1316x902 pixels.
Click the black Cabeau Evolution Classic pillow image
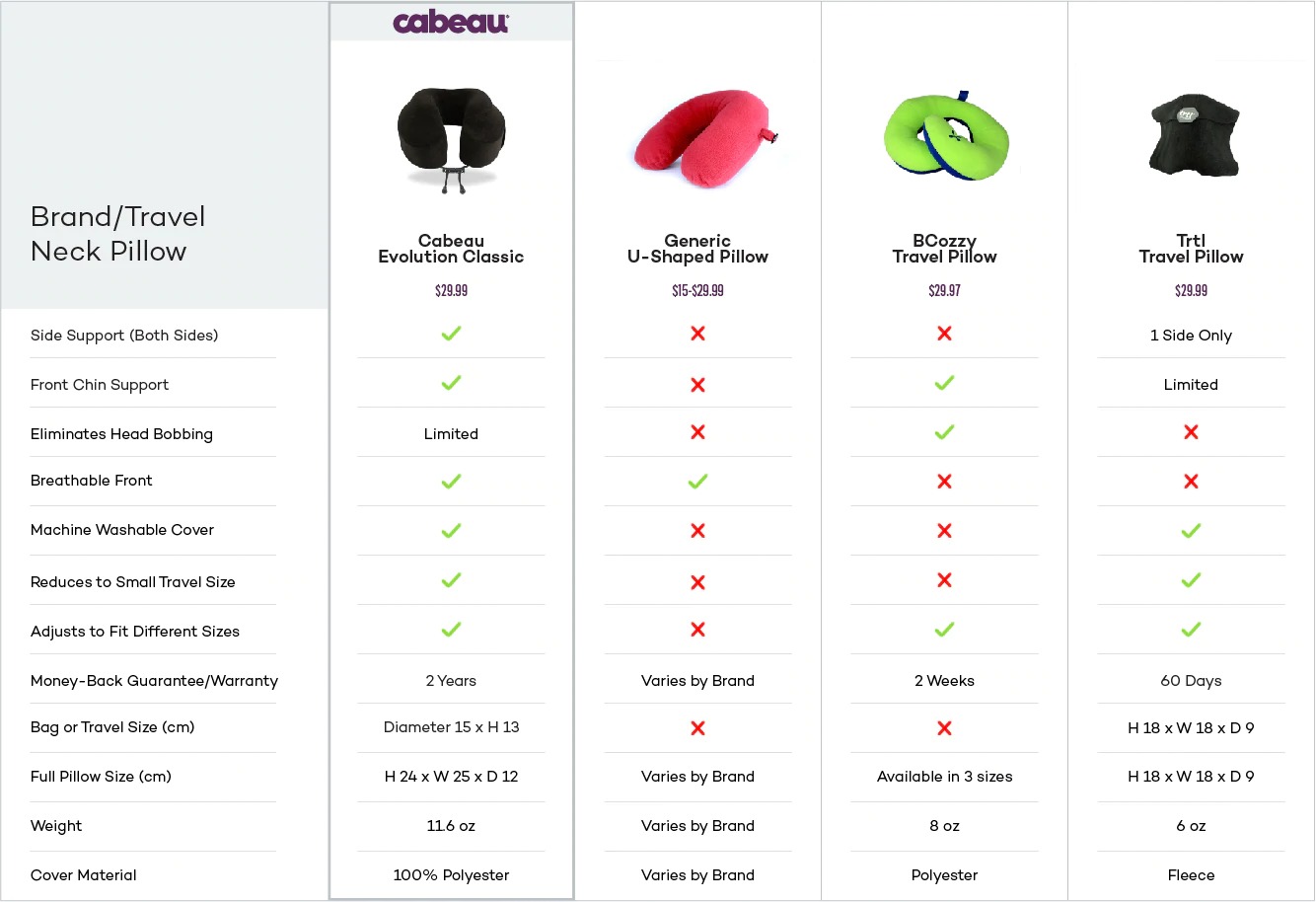point(451,138)
